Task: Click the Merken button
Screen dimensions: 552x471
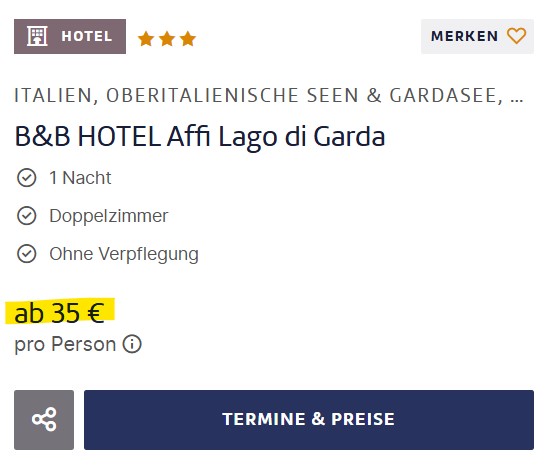Action: (x=477, y=36)
